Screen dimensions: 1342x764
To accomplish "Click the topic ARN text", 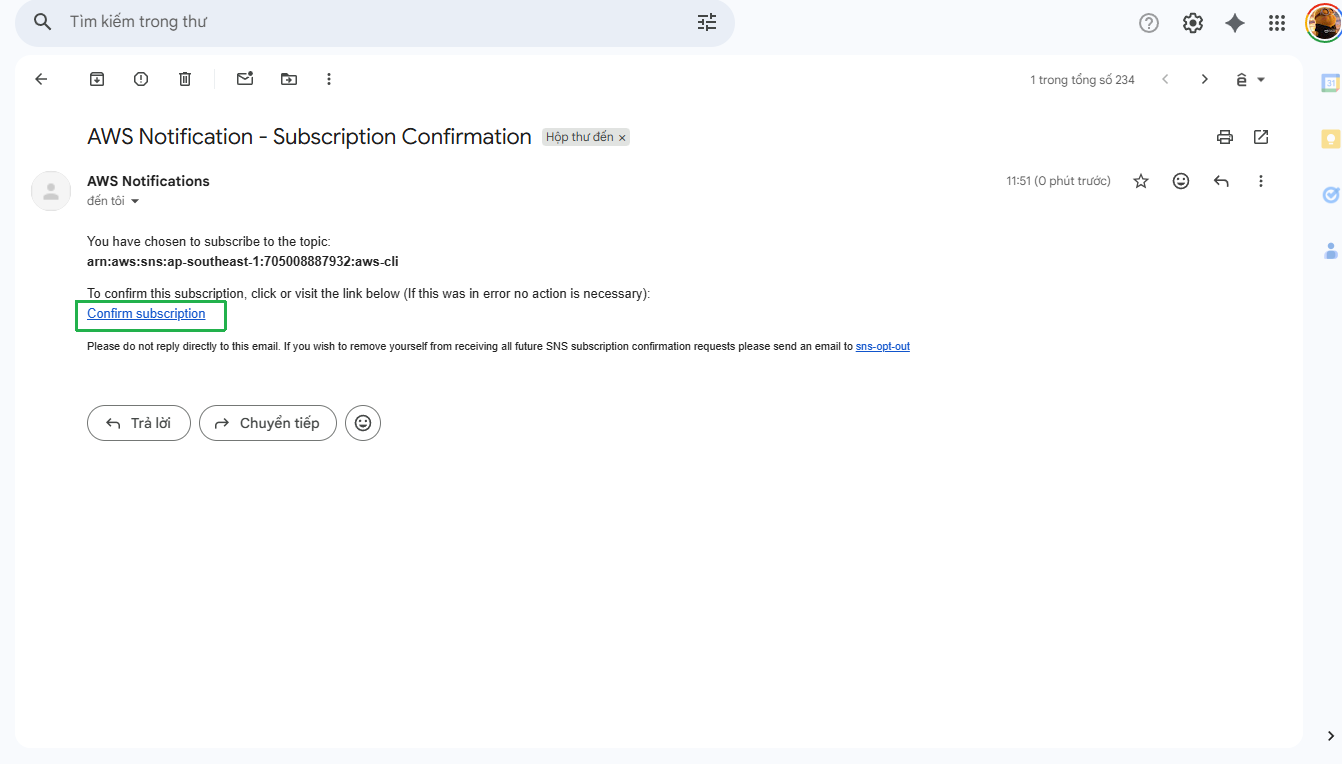I will (x=243, y=262).
